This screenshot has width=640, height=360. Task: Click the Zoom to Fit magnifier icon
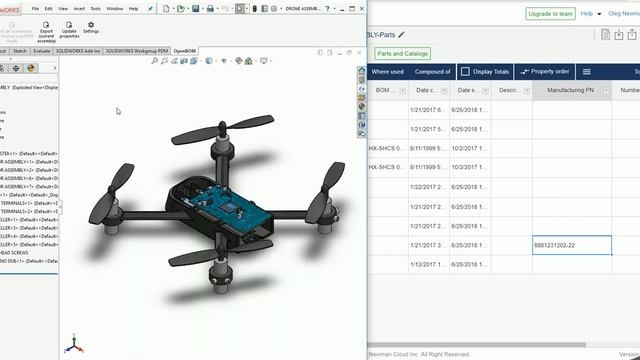[154, 61]
